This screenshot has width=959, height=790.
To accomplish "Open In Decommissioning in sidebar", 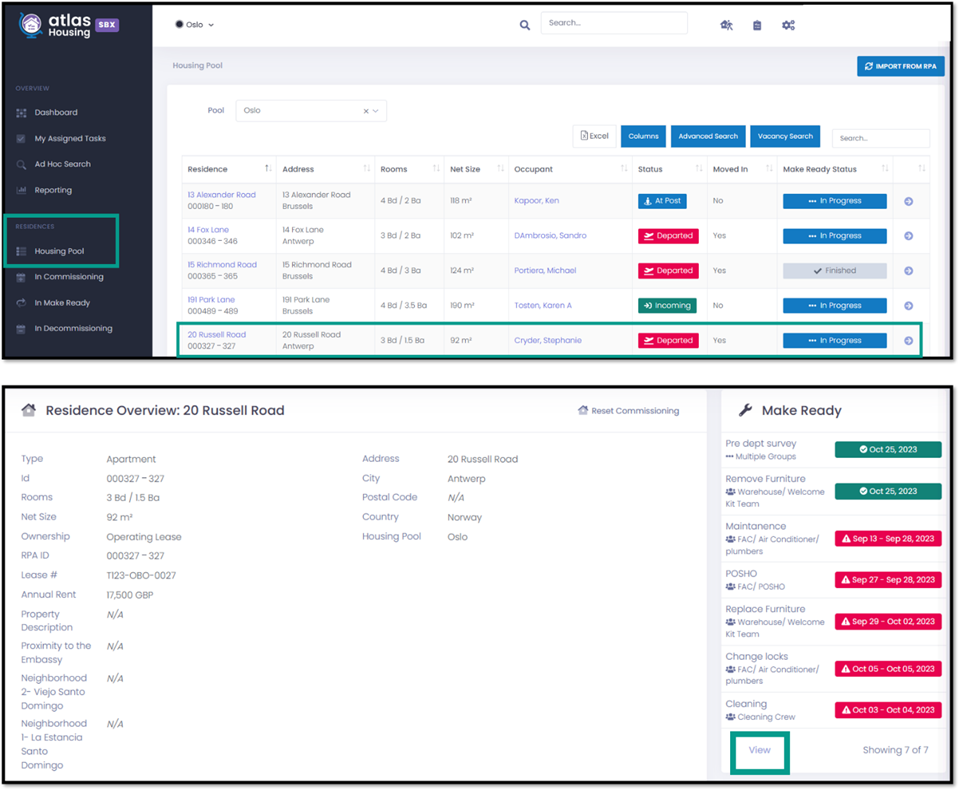I will [x=73, y=328].
